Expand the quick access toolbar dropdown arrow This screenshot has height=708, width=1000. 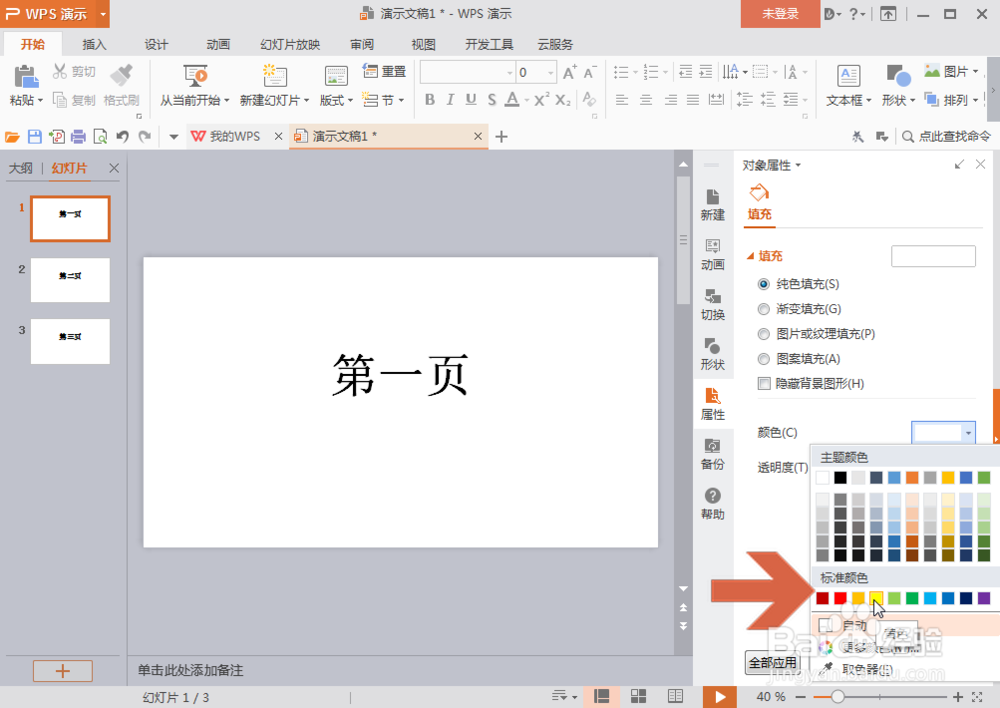point(173,136)
